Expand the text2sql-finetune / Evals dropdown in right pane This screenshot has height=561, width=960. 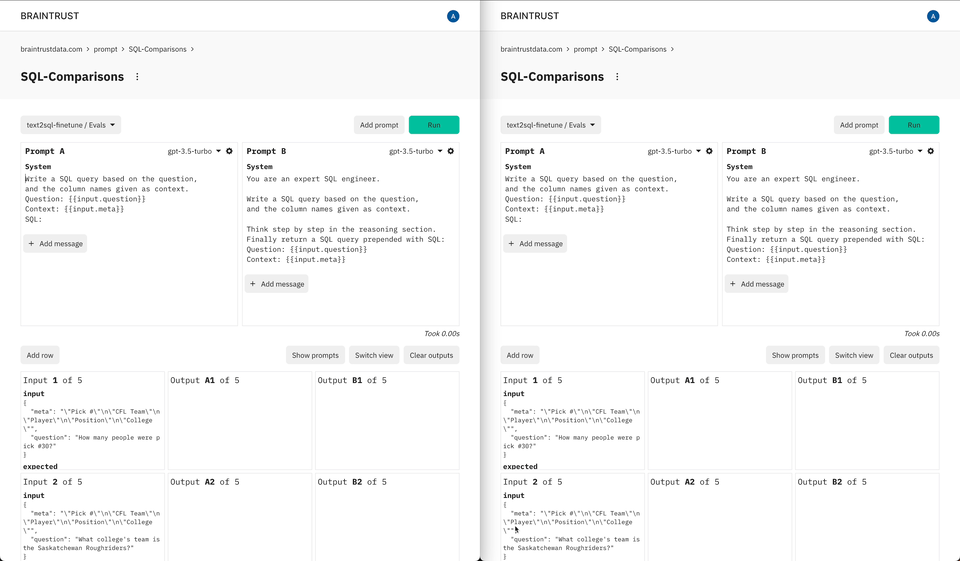pos(551,125)
